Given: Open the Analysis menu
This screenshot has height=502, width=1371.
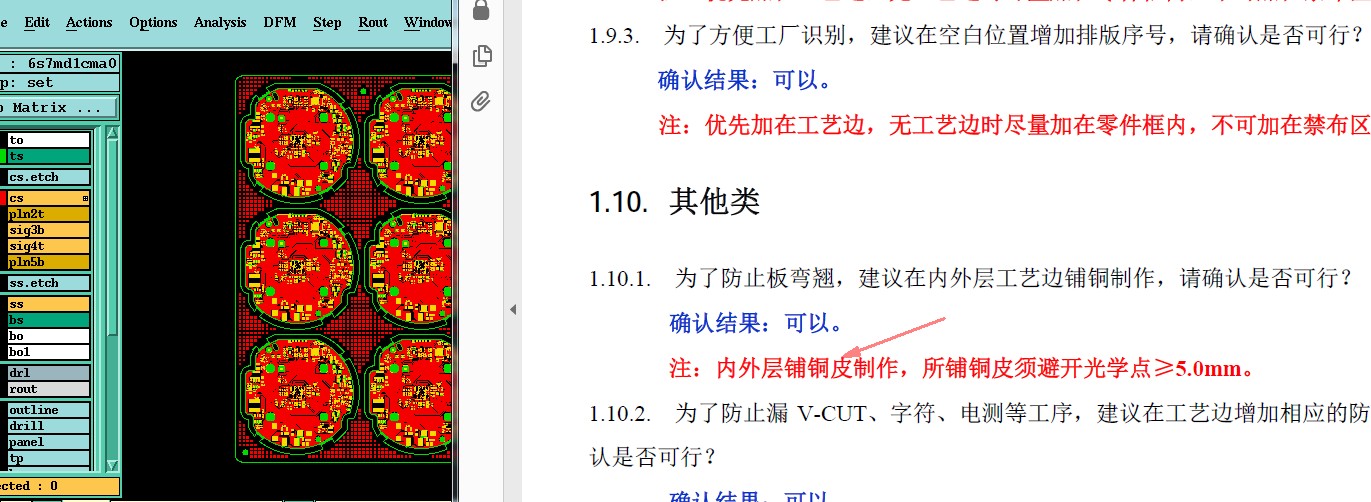Looking at the screenshot, I should coord(220,22).
